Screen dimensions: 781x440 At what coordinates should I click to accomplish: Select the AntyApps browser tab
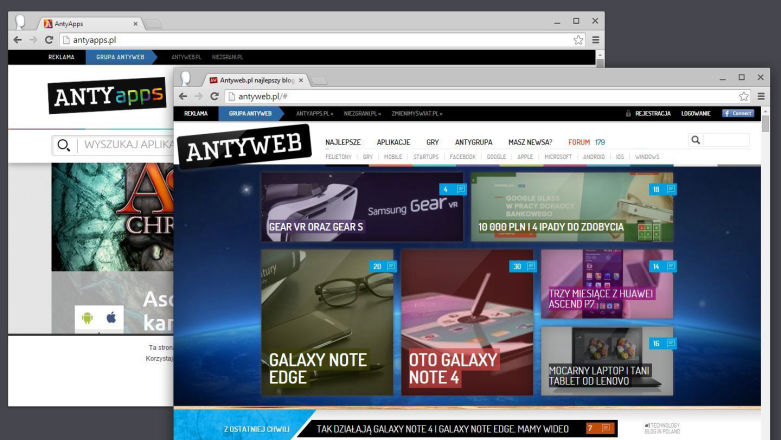90,23
